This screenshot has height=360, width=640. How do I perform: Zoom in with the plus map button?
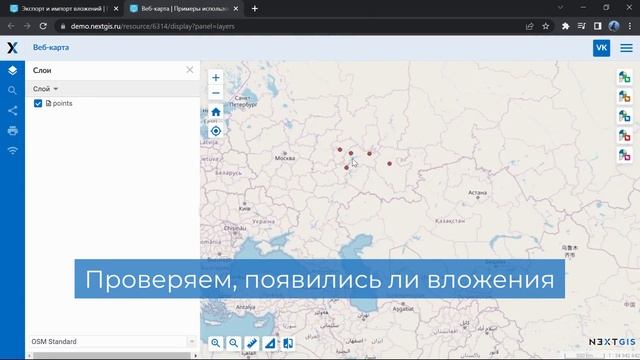[216, 78]
